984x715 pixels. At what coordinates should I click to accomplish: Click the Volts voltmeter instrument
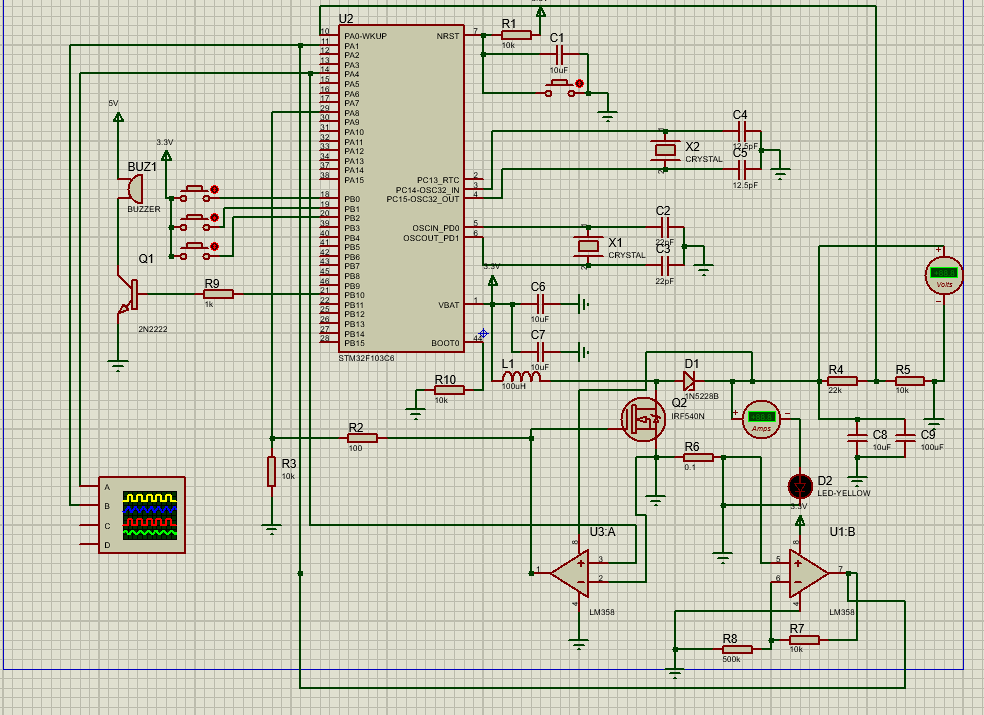coord(944,275)
